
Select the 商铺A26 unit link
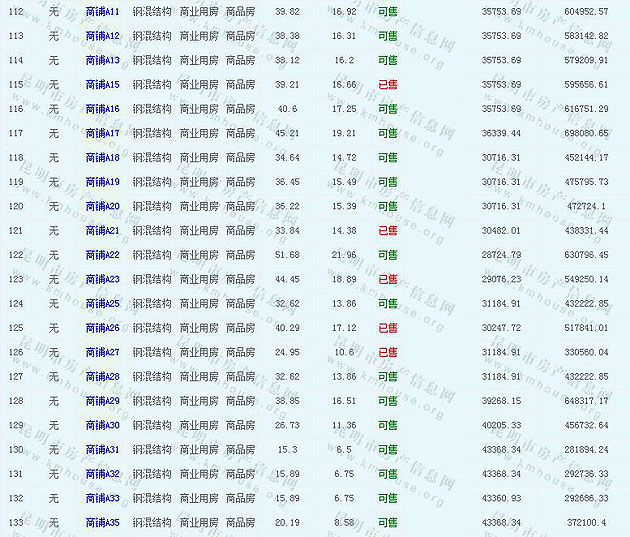(x=102, y=328)
